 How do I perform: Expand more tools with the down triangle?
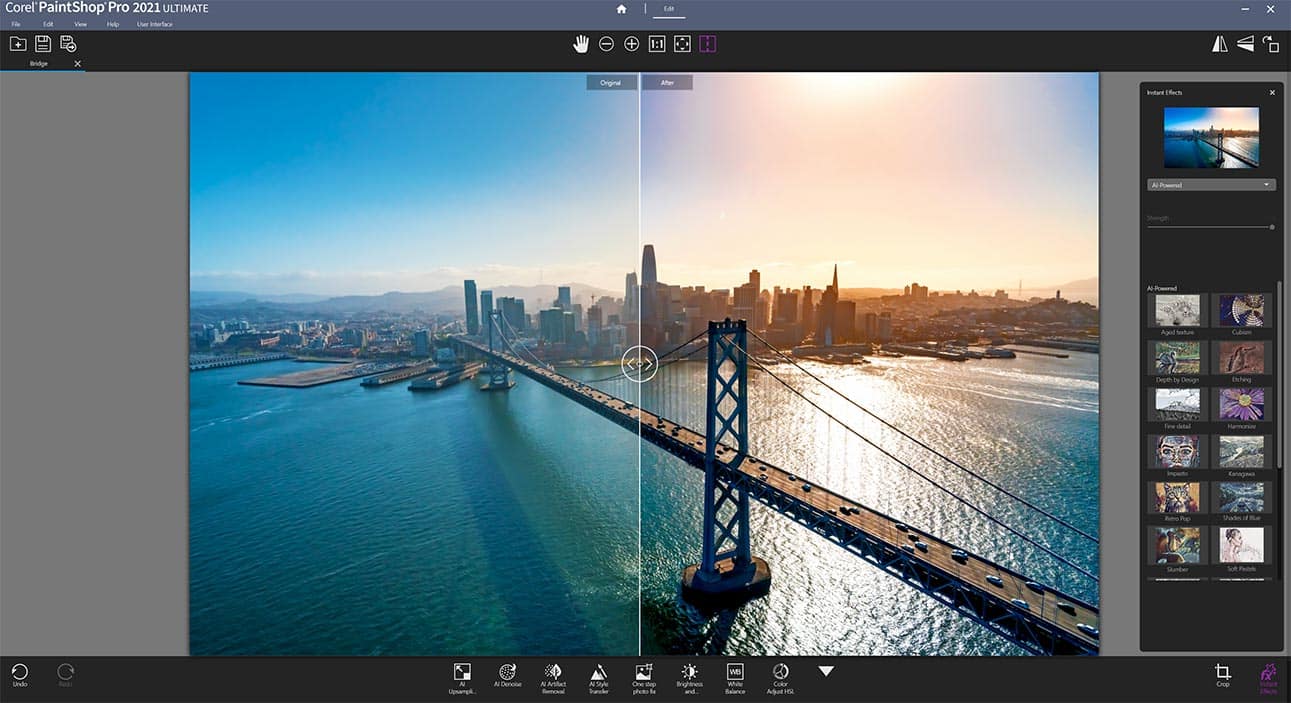click(x=826, y=671)
